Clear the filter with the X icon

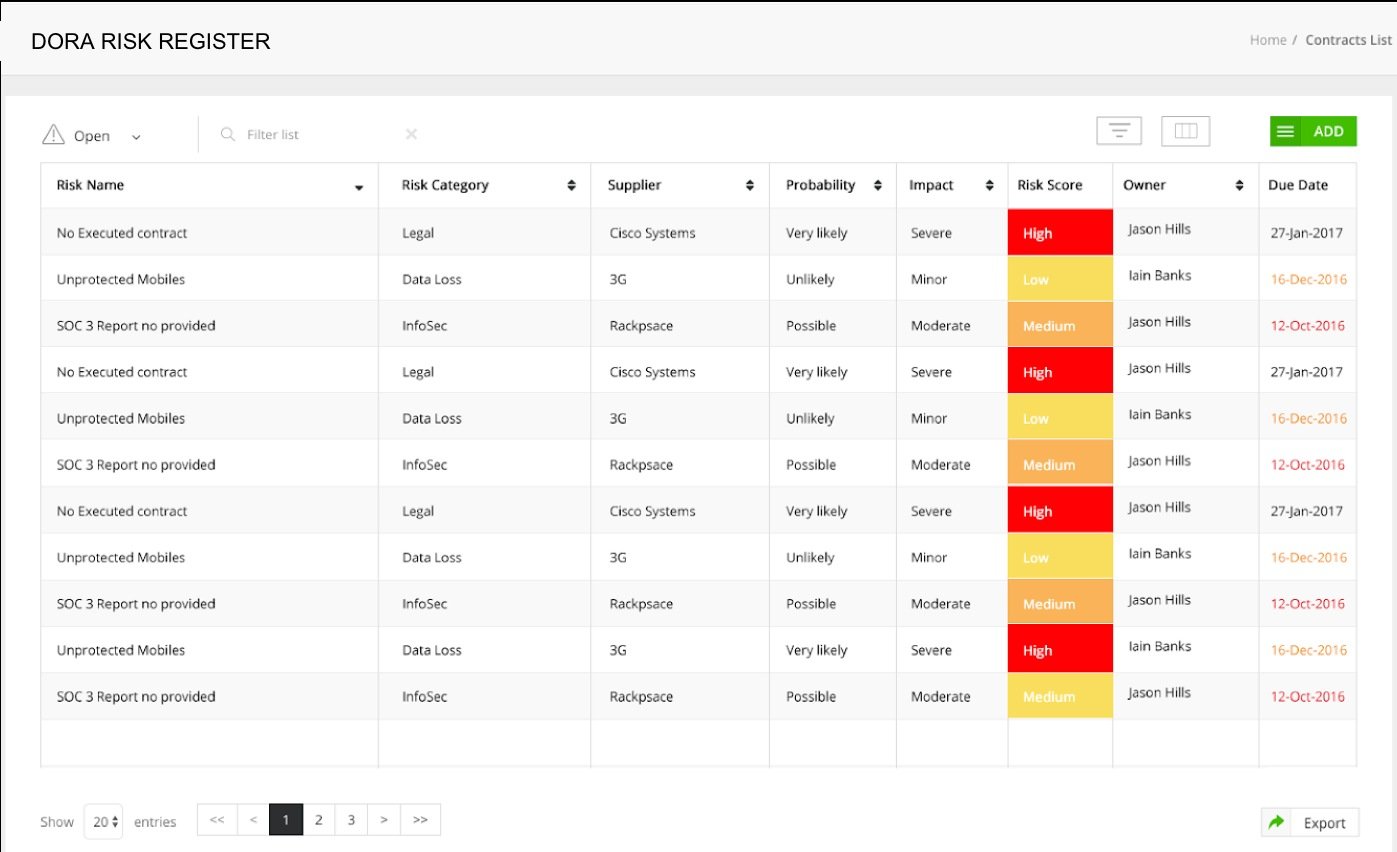(411, 133)
